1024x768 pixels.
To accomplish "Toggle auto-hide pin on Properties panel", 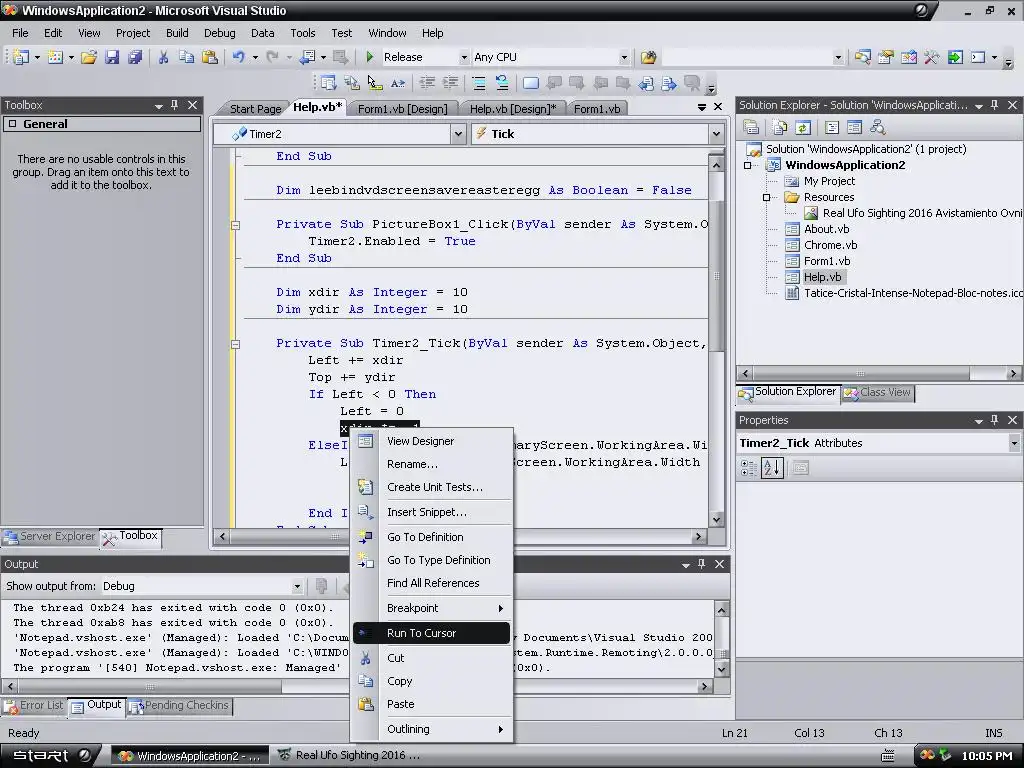I will coord(995,420).
